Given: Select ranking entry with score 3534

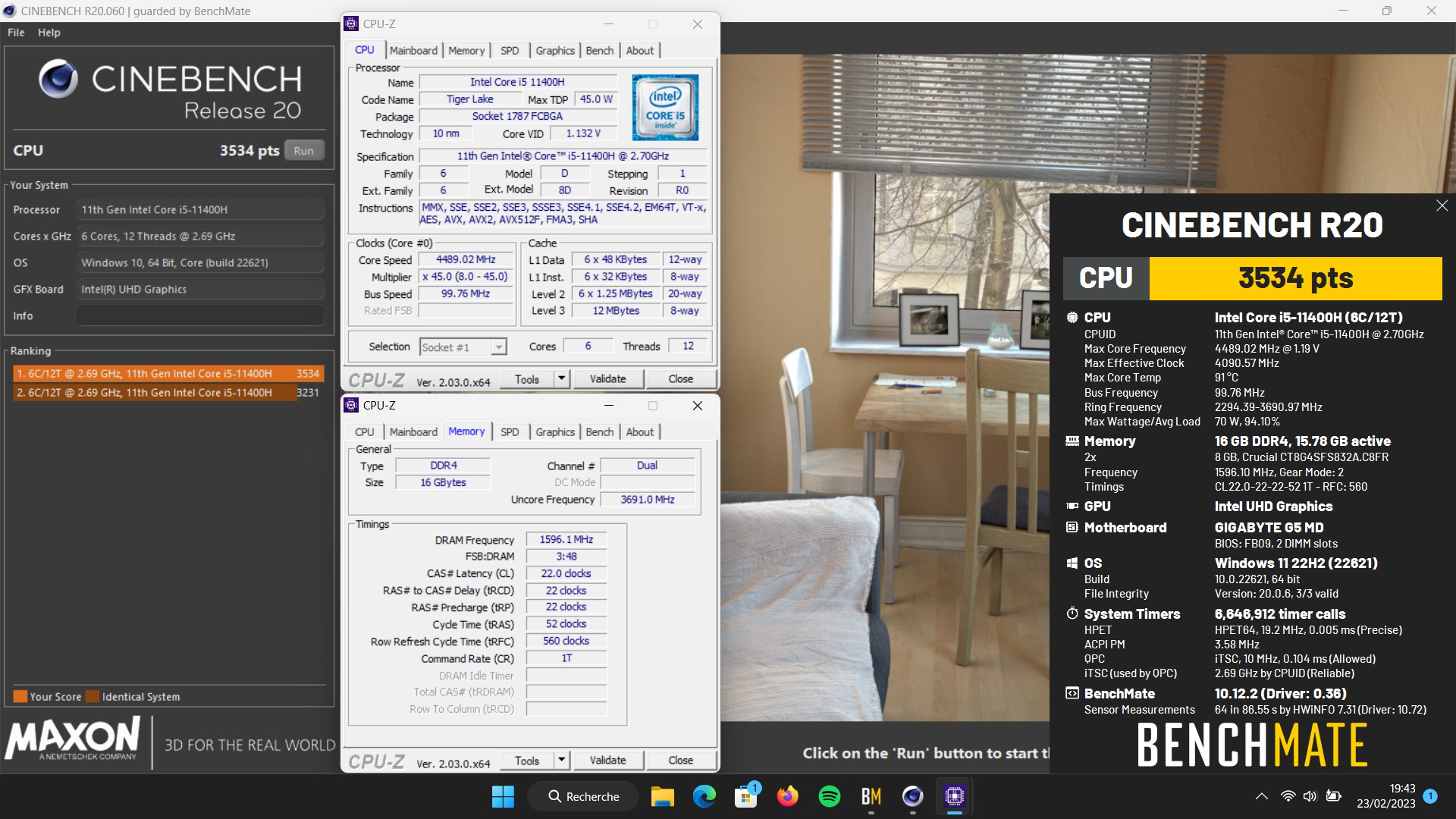Looking at the screenshot, I should [x=168, y=373].
